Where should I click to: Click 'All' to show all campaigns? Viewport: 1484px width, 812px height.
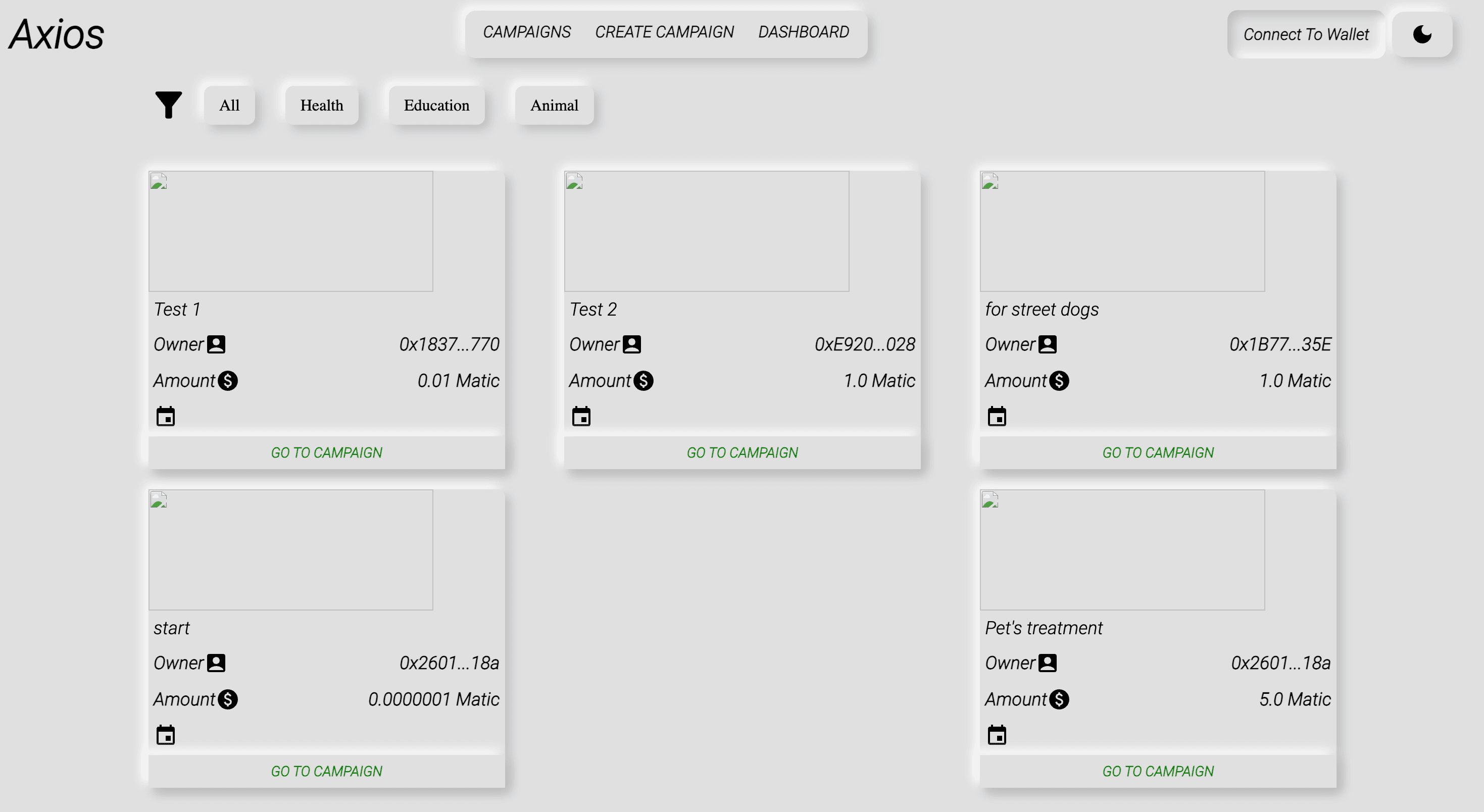click(x=229, y=105)
